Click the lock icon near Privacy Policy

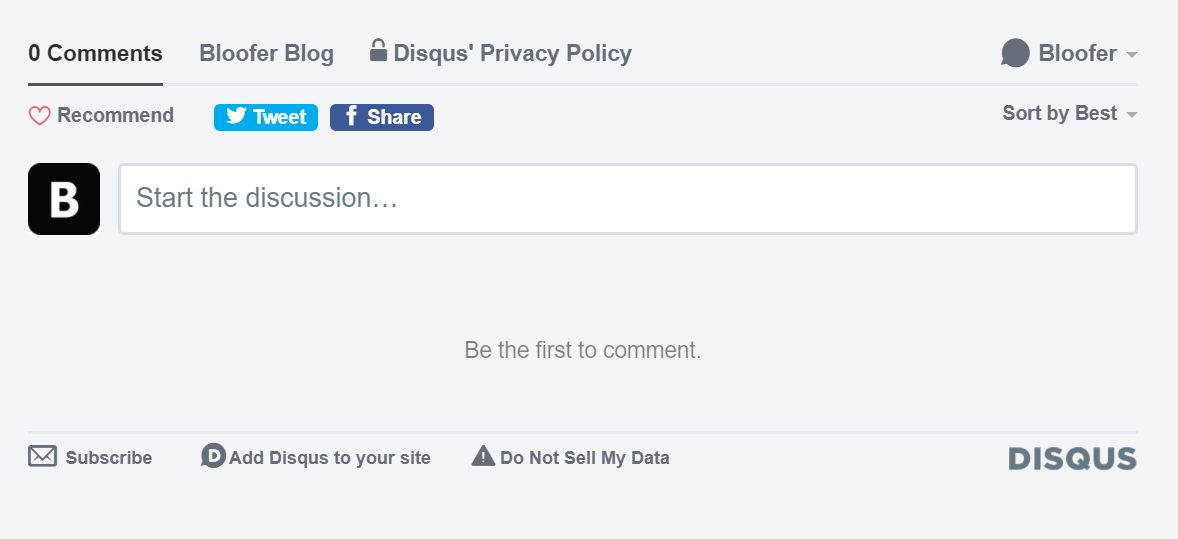(x=378, y=50)
